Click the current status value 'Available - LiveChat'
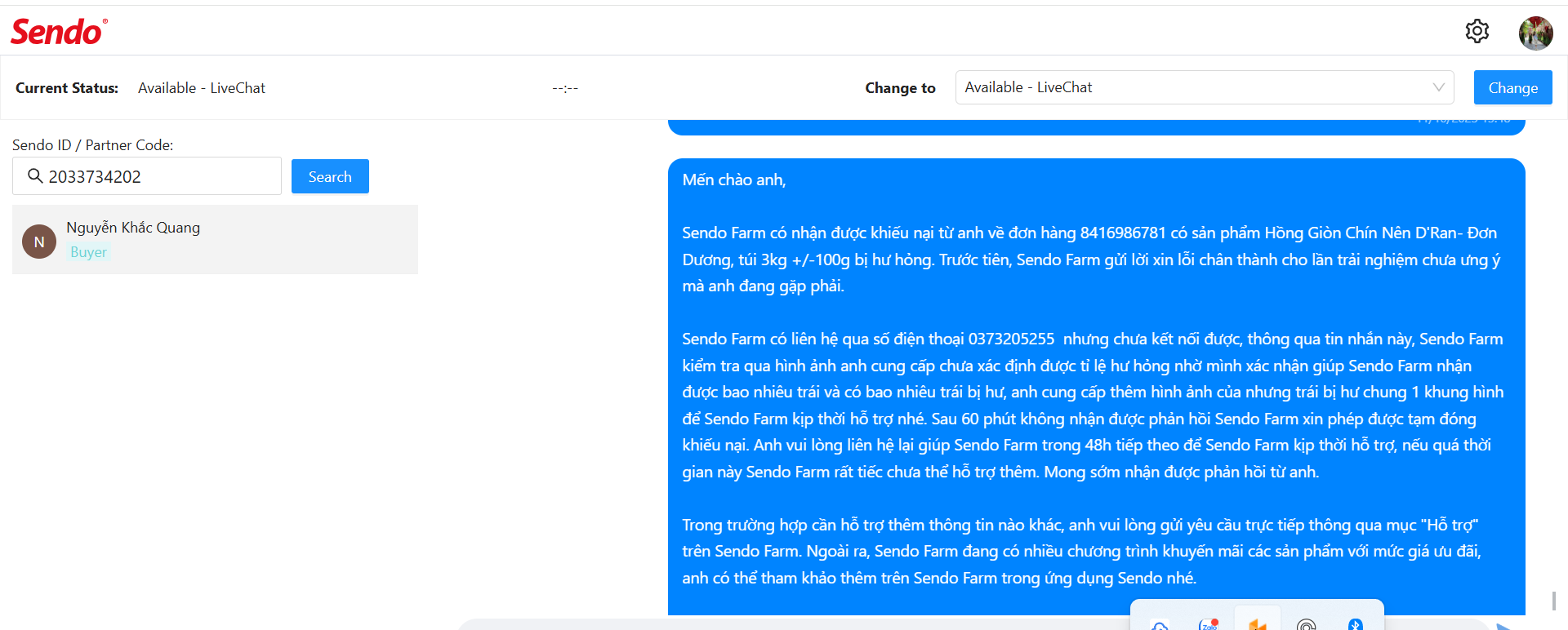The width and height of the screenshot is (1568, 630). [202, 88]
